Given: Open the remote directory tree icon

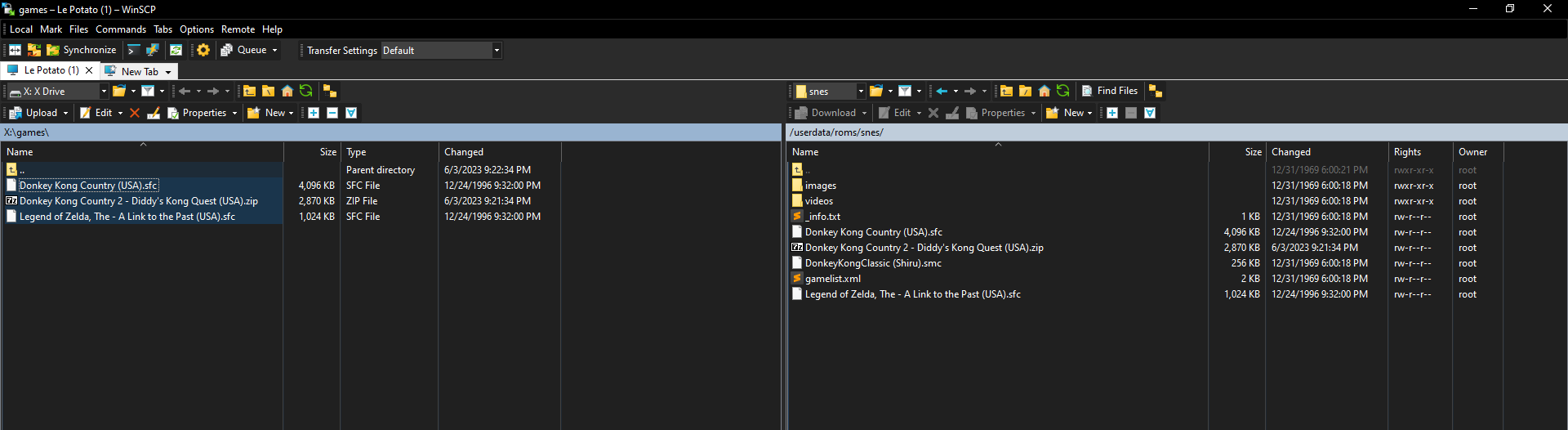Looking at the screenshot, I should pyautogui.click(x=1155, y=91).
